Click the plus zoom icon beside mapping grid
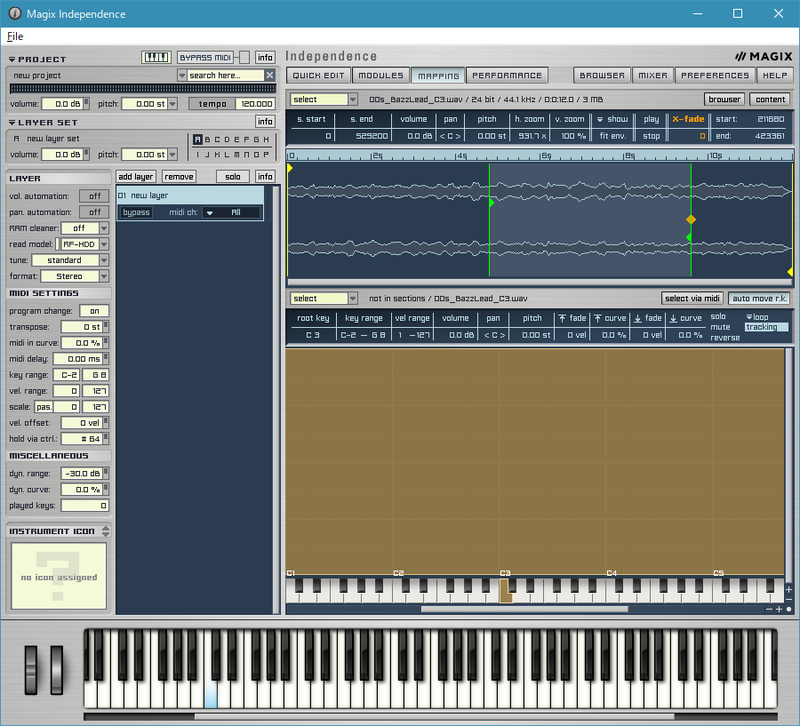The width and height of the screenshot is (800, 726). pyautogui.click(x=789, y=589)
